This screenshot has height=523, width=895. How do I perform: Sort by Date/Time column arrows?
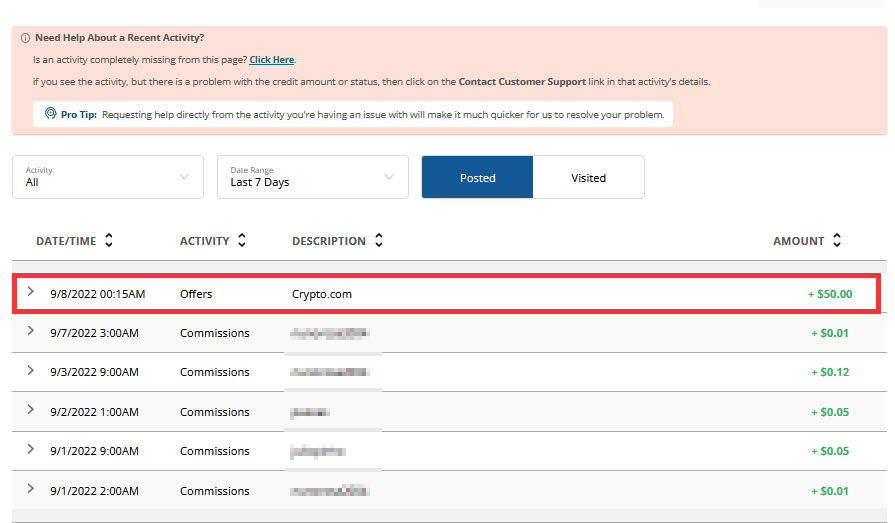pos(109,241)
